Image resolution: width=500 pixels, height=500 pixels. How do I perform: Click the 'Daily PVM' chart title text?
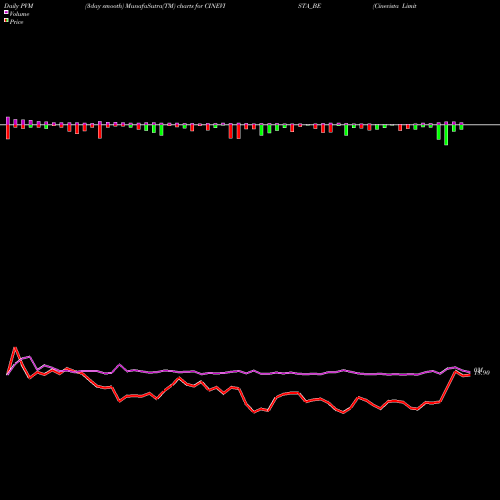pos(19,6)
